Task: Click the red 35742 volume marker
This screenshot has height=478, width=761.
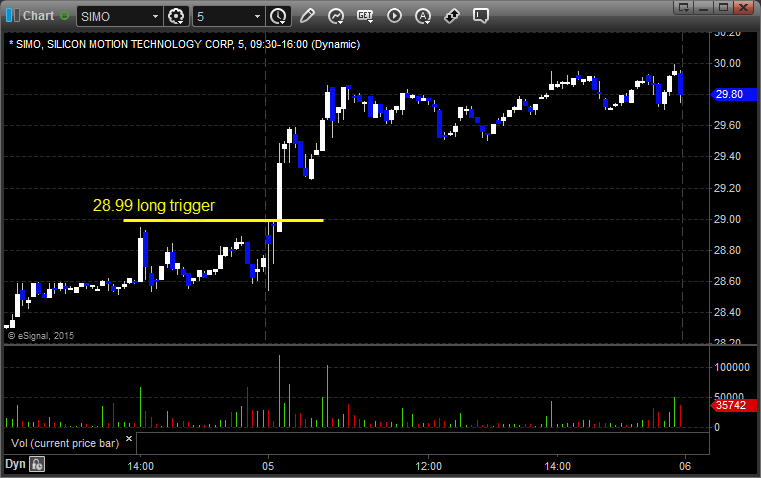Action: pos(733,405)
